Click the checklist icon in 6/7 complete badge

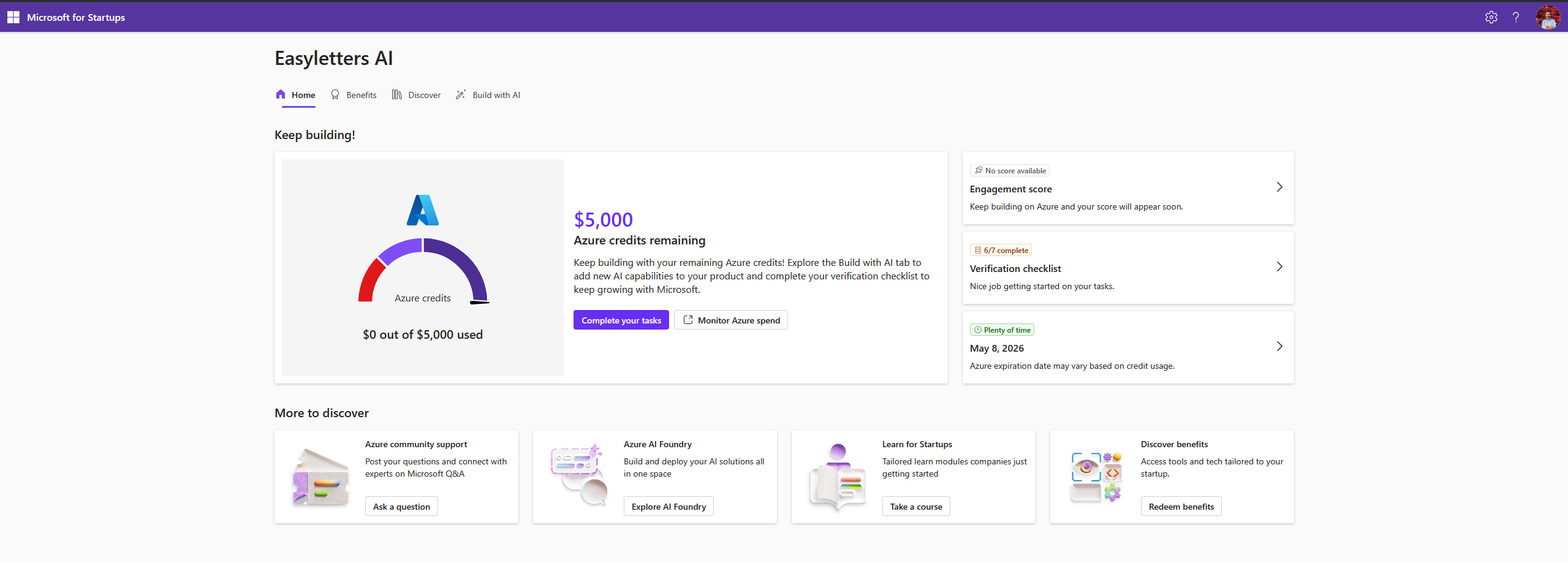click(978, 250)
